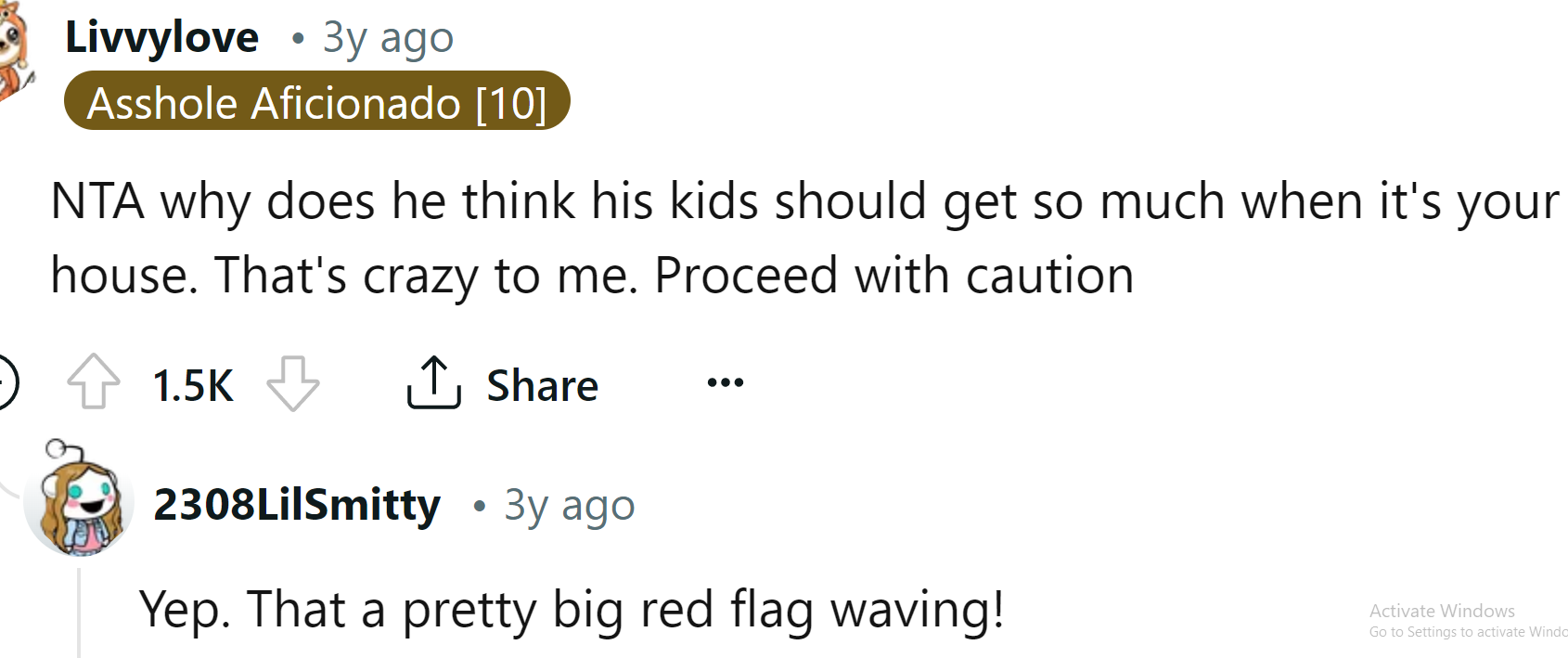Click the 1.5K vote count
This screenshot has height=658, width=1568.
192,384
